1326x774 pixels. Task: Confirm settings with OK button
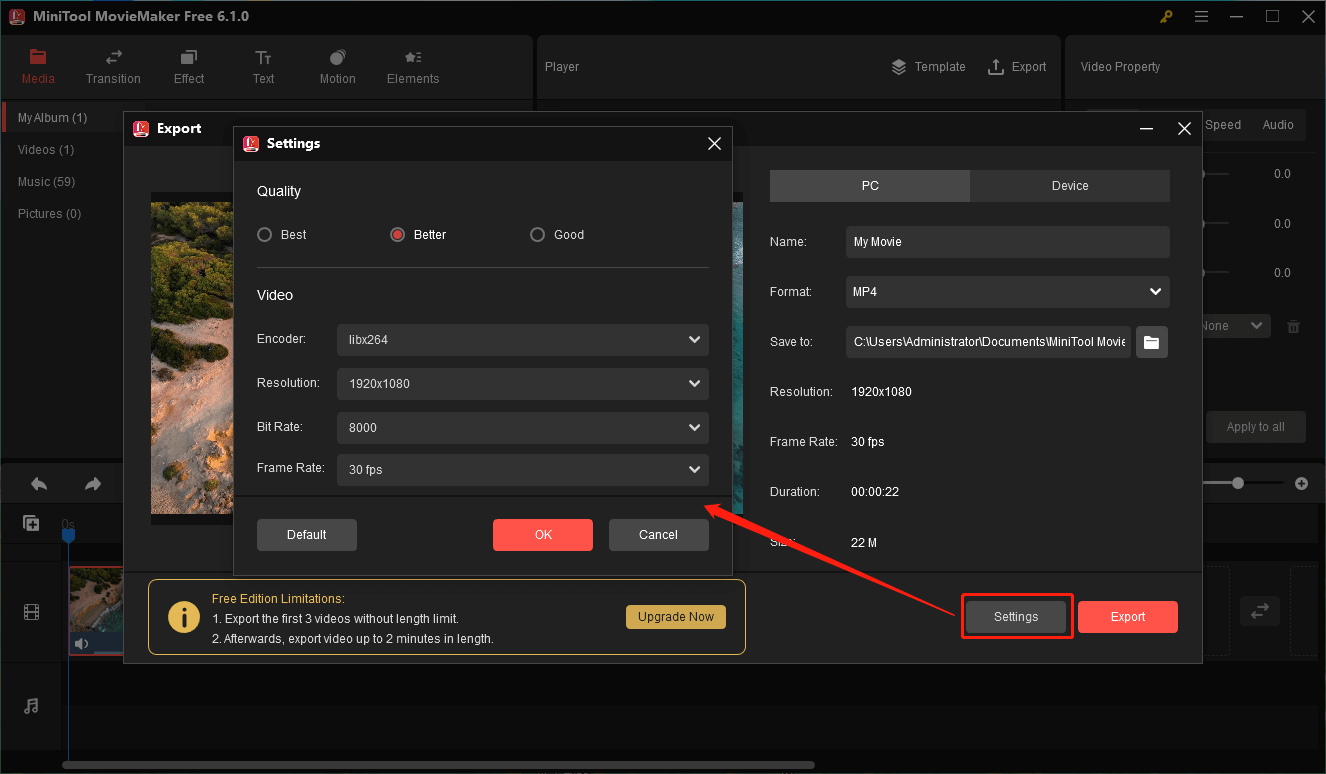pyautogui.click(x=543, y=535)
